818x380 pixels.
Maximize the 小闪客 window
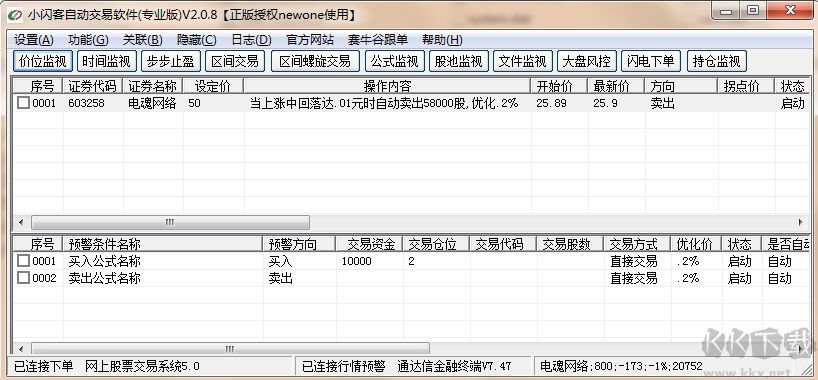click(752, 11)
